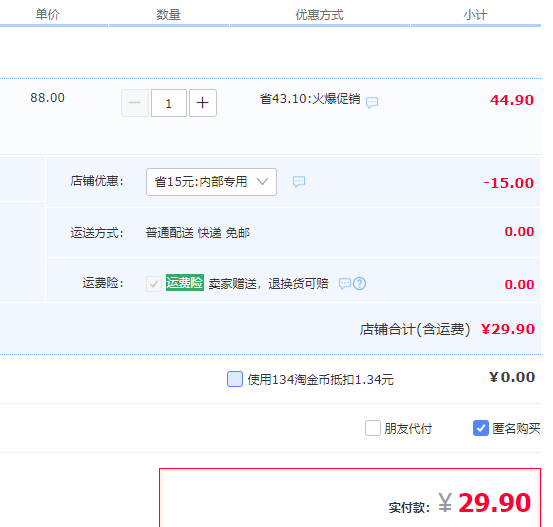Click the comment icon beside store discount dropdown
The image size is (553, 527).
pyautogui.click(x=299, y=182)
